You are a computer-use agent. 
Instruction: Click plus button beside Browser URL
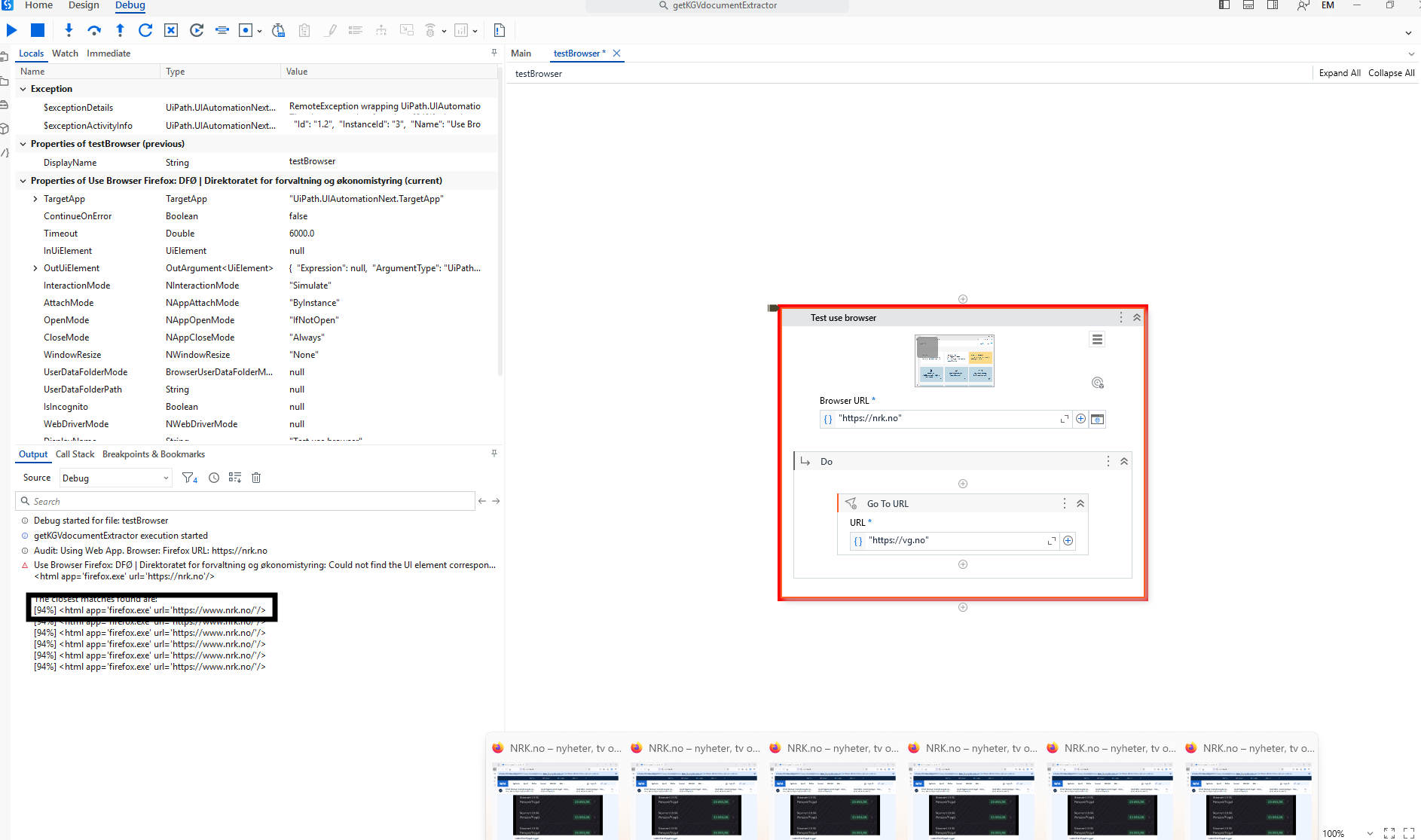pyautogui.click(x=1080, y=419)
